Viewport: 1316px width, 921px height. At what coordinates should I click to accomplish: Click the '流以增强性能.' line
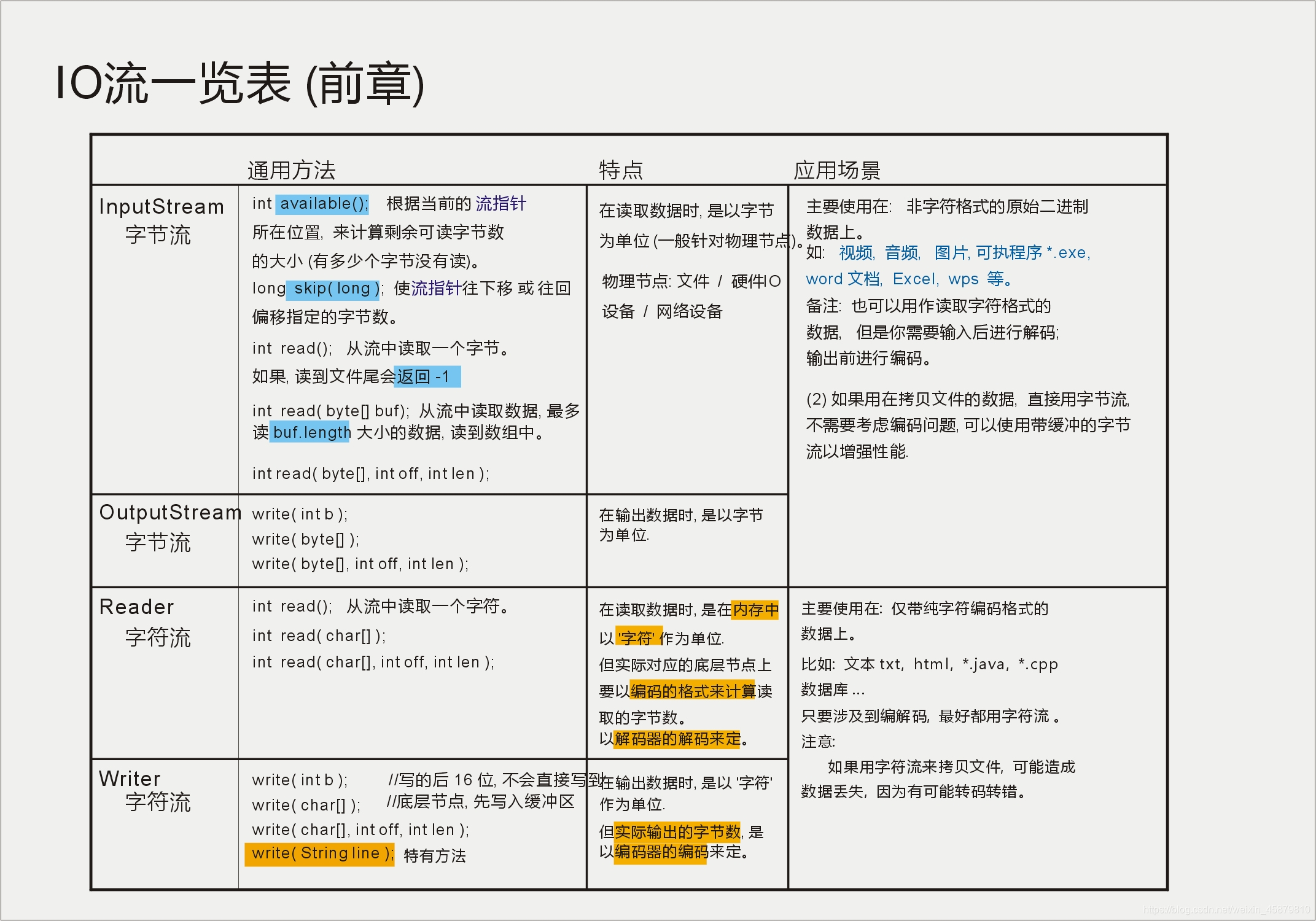pos(857,452)
